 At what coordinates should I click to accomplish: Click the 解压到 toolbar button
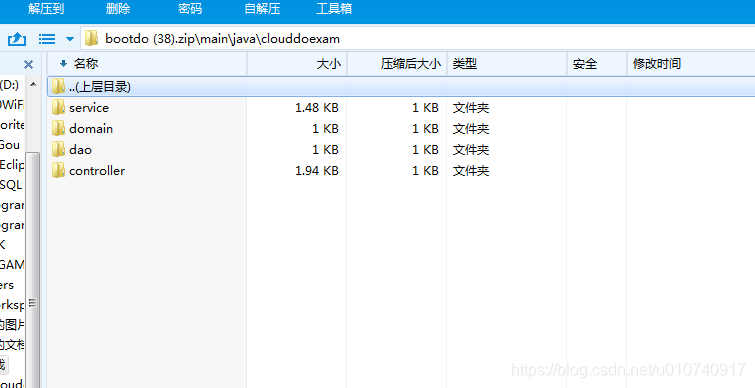(46, 9)
